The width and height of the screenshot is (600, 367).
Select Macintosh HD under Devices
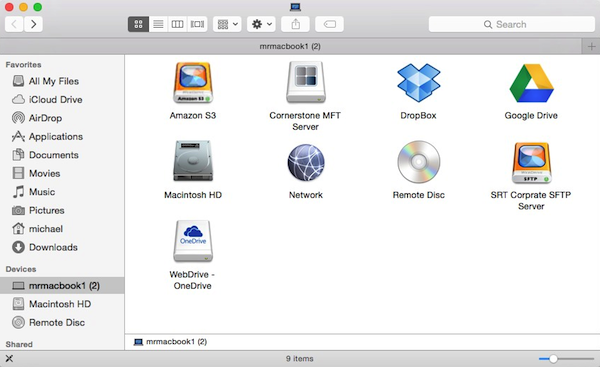(62, 304)
